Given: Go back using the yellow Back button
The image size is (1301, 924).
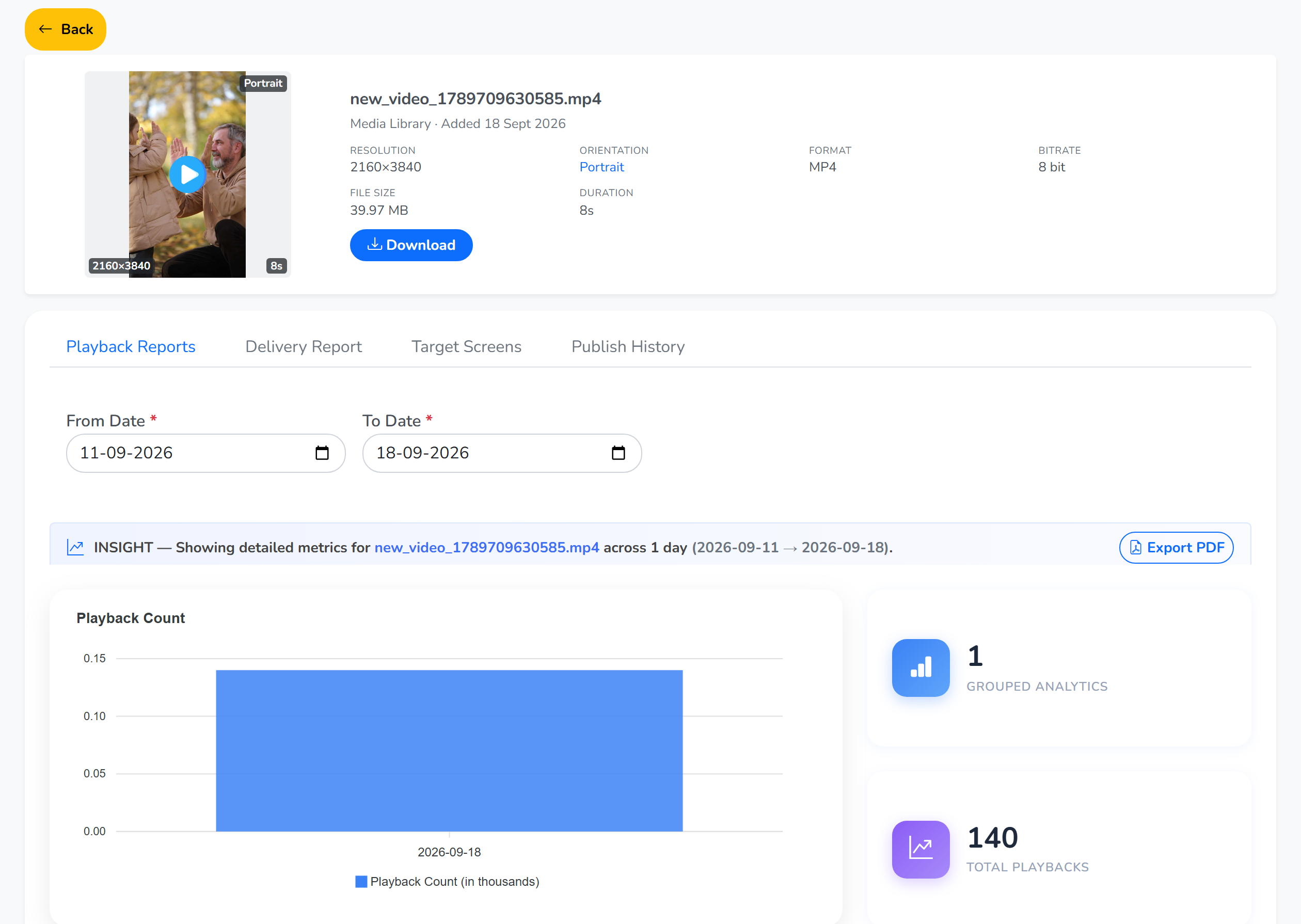Looking at the screenshot, I should [x=66, y=29].
